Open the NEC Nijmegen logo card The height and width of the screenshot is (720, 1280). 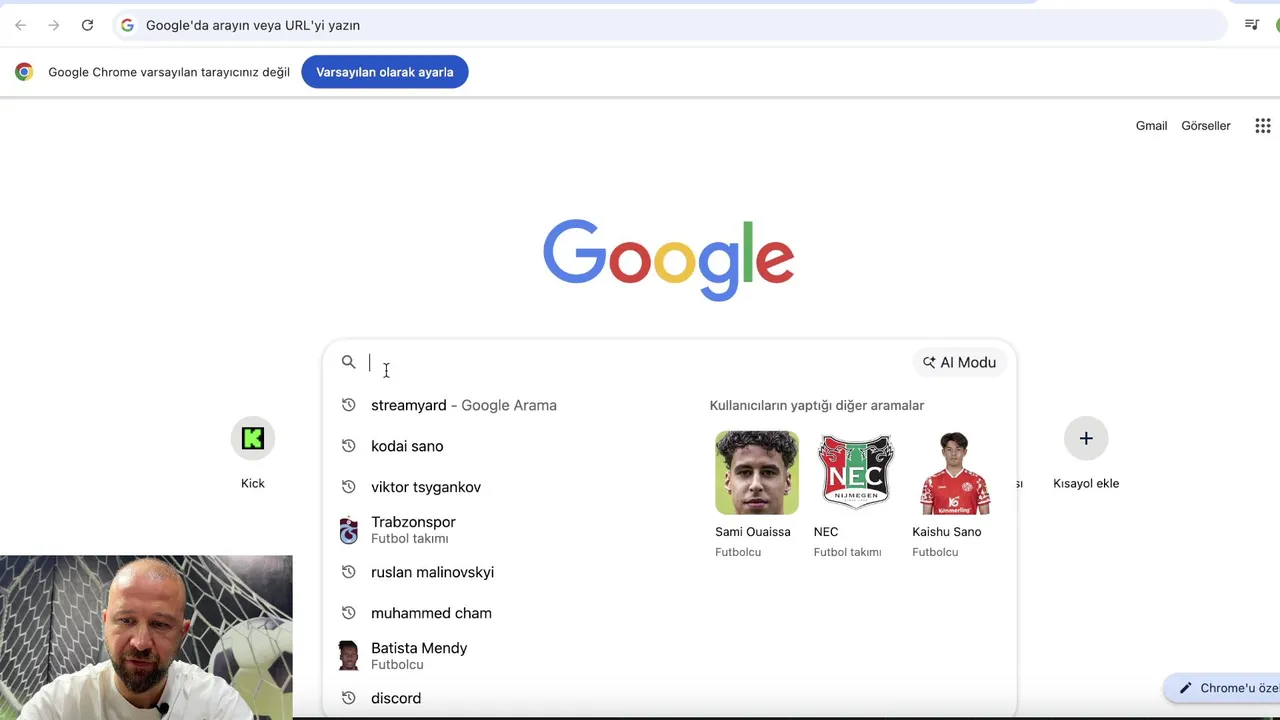click(x=855, y=473)
